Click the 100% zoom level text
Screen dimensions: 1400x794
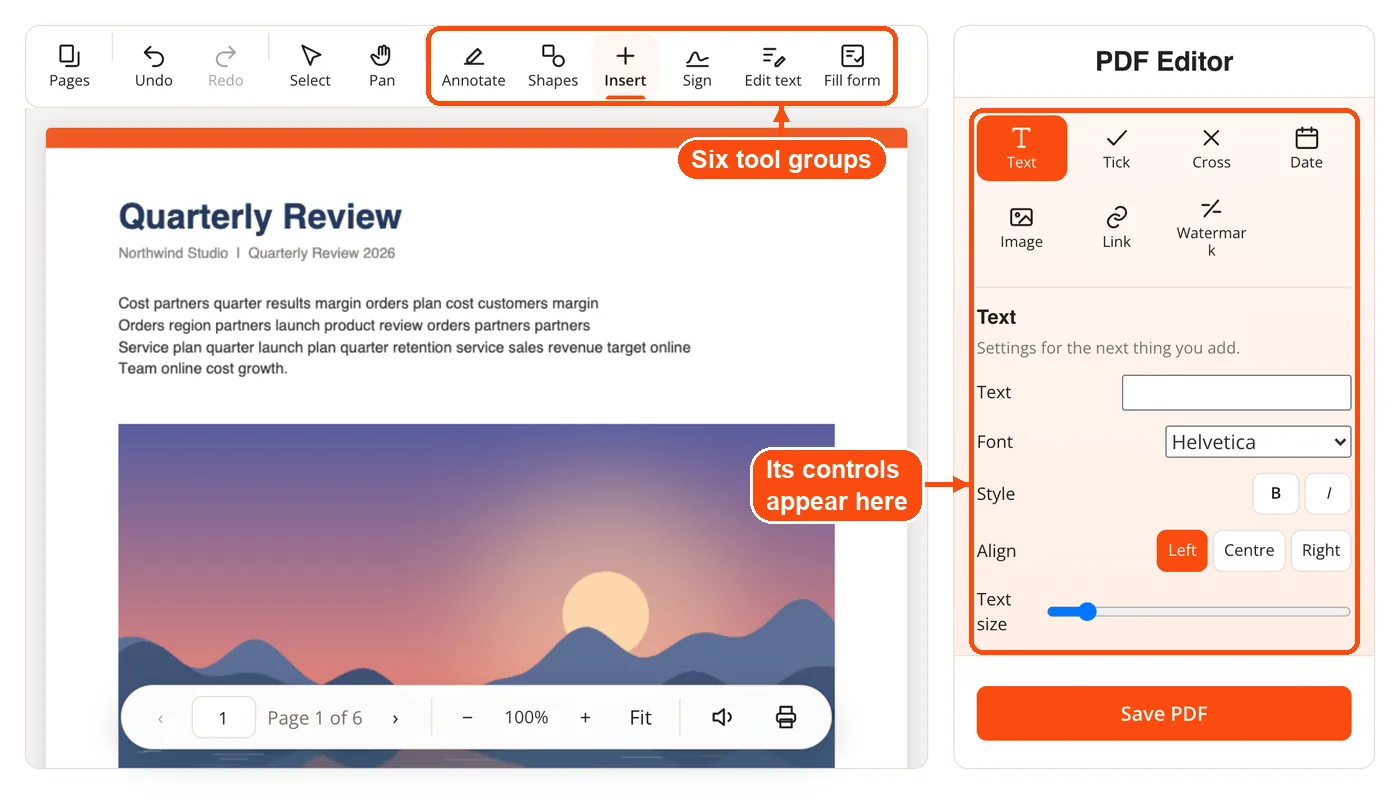tap(526, 718)
